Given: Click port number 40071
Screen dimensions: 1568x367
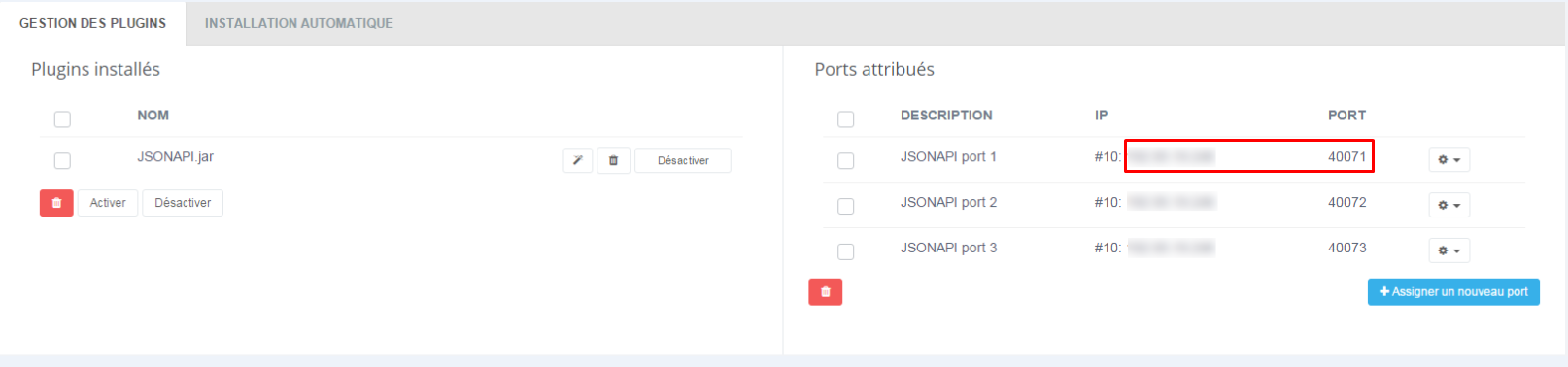Looking at the screenshot, I should (1346, 156).
